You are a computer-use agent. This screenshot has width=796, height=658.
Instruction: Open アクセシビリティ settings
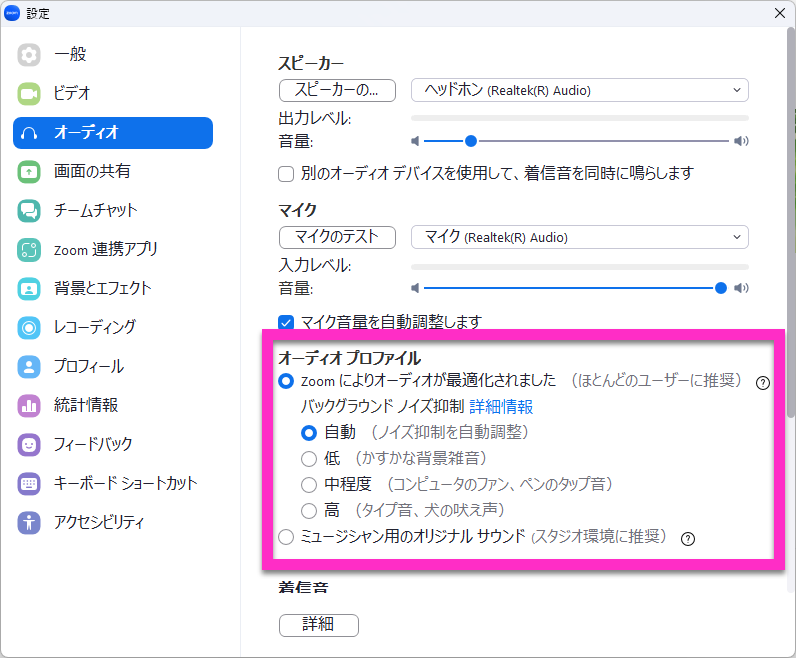pyautogui.click(x=113, y=522)
